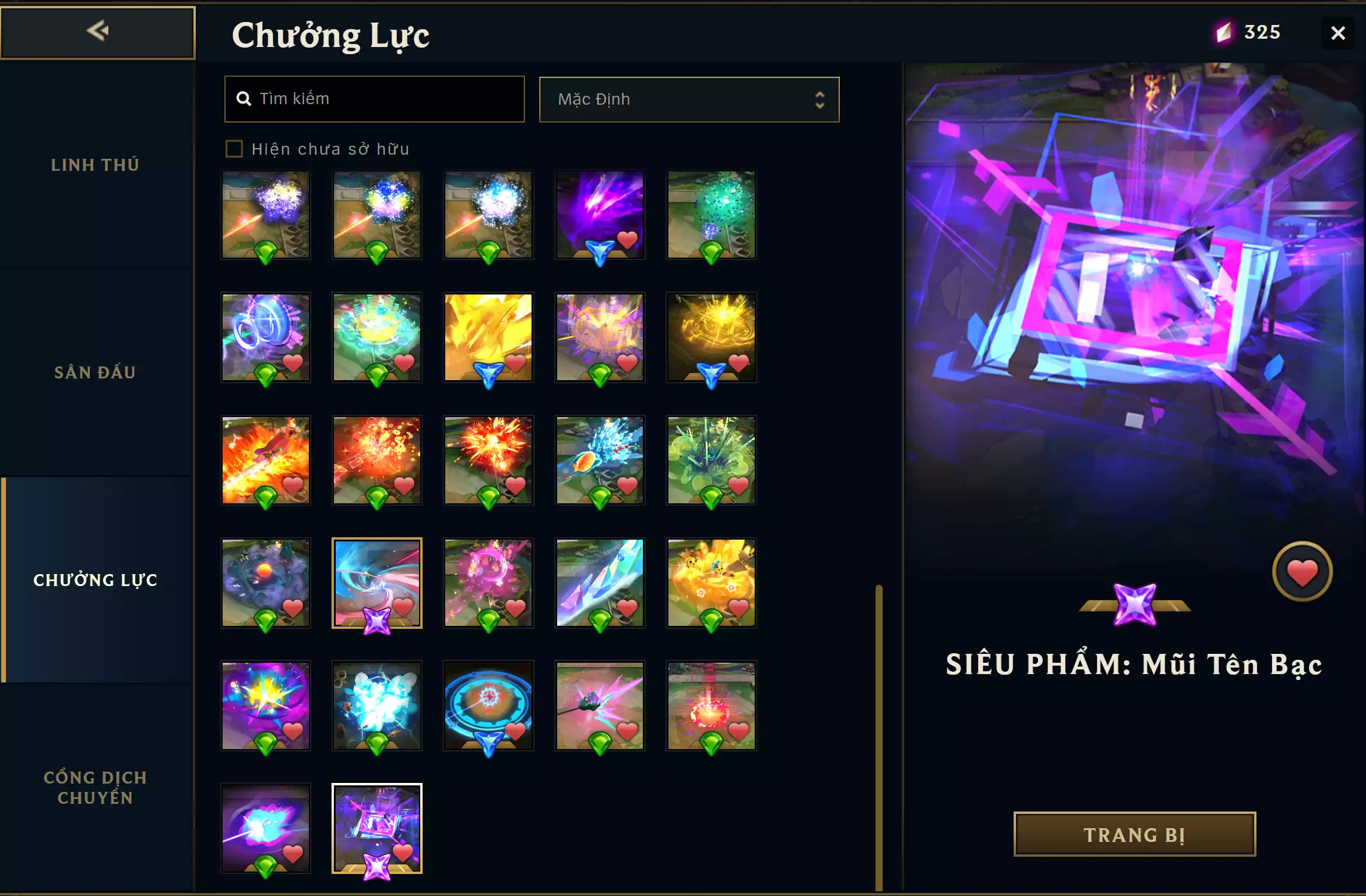Focus the Tìm kiếm search field
Screen dimensions: 1366x896
coord(374,99)
